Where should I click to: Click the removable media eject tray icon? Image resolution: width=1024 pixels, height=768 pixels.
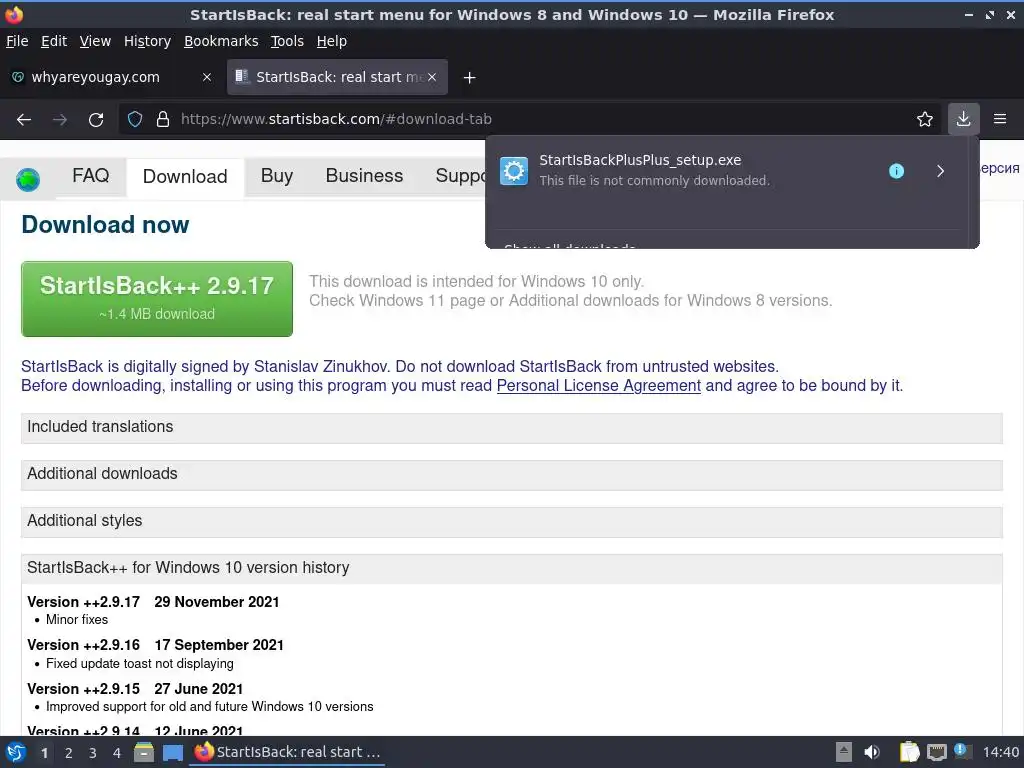pyautogui.click(x=844, y=752)
